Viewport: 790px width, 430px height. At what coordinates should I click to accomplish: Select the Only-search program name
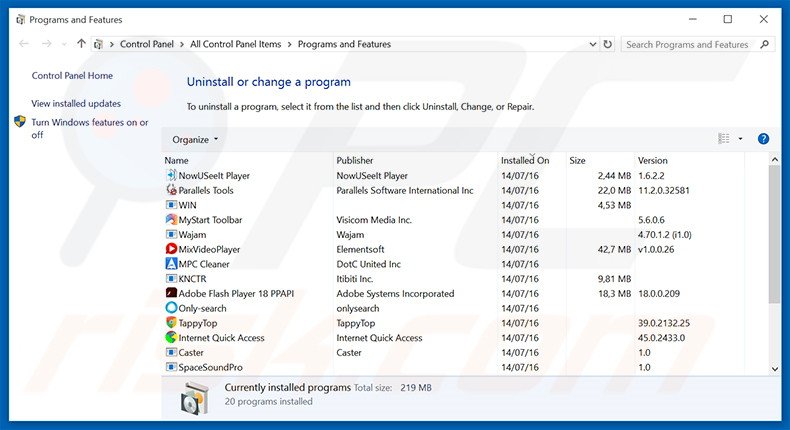202,308
